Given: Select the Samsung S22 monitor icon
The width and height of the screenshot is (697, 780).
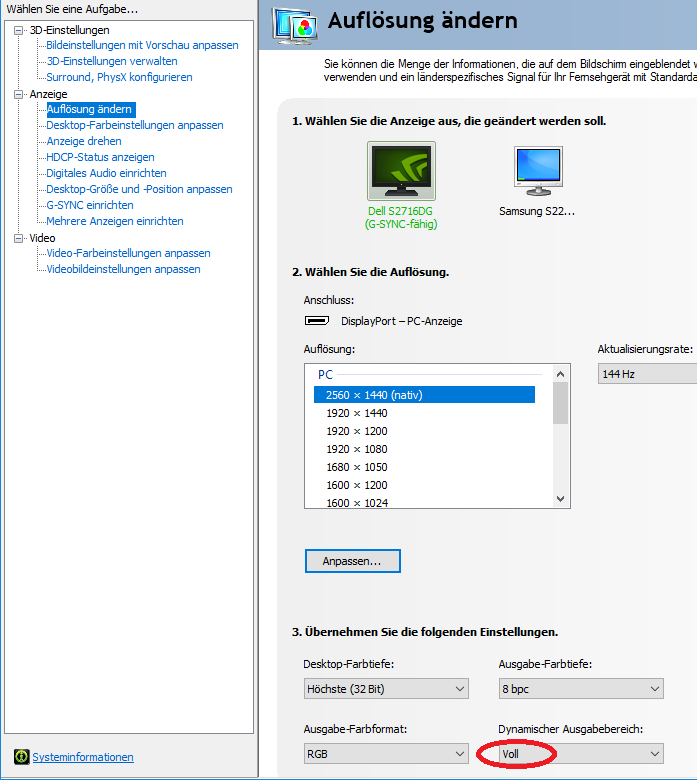Looking at the screenshot, I should pos(538,171).
